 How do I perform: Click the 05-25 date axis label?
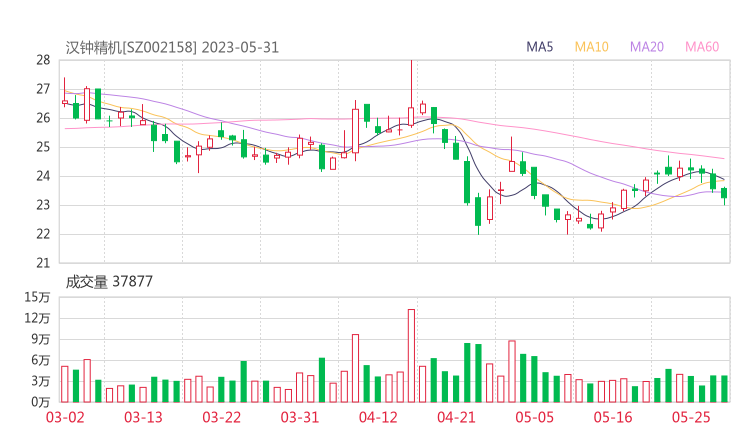click(691, 417)
